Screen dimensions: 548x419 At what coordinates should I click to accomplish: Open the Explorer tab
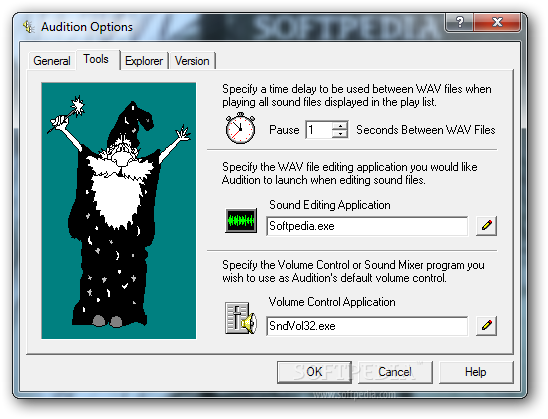click(144, 61)
